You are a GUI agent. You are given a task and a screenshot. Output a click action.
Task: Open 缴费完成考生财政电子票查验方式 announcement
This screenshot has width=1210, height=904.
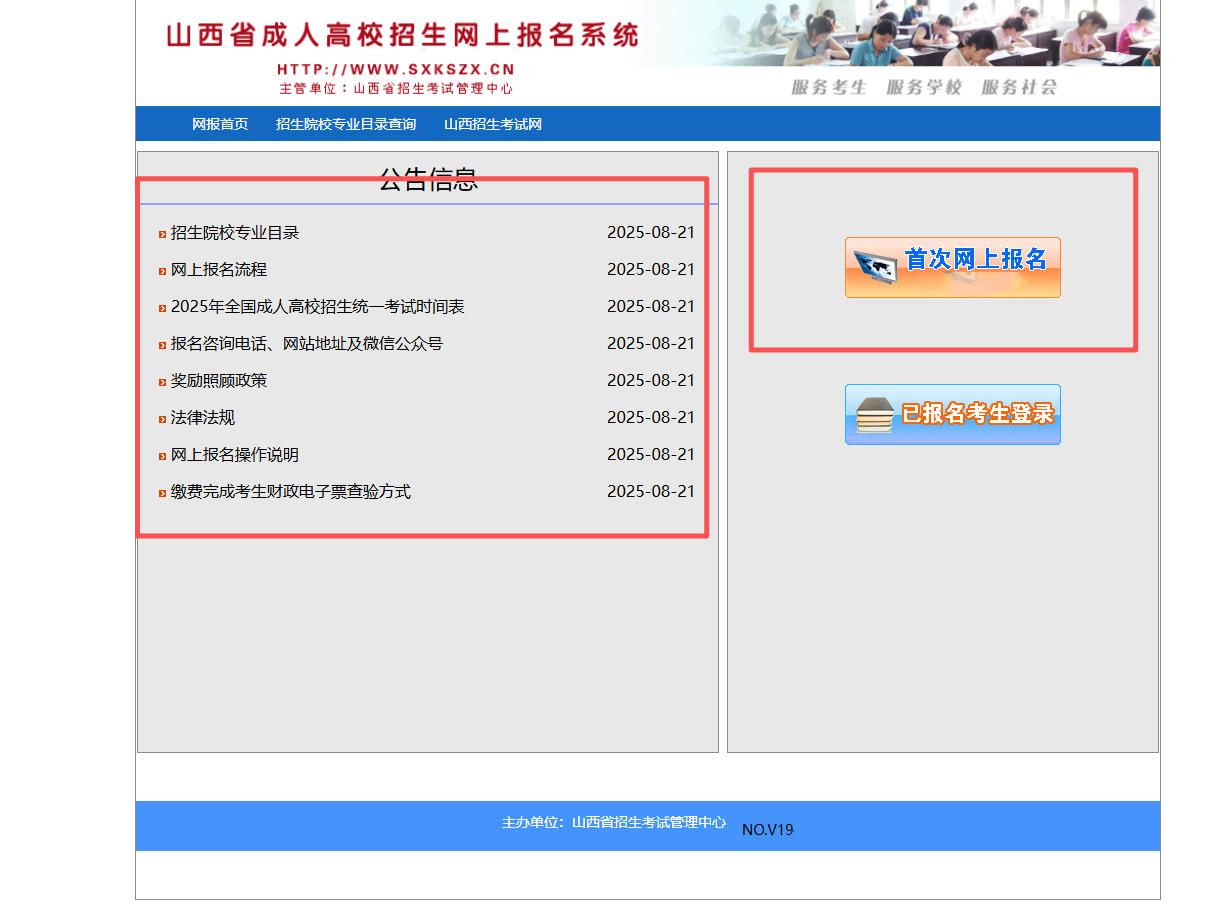pyautogui.click(x=290, y=492)
